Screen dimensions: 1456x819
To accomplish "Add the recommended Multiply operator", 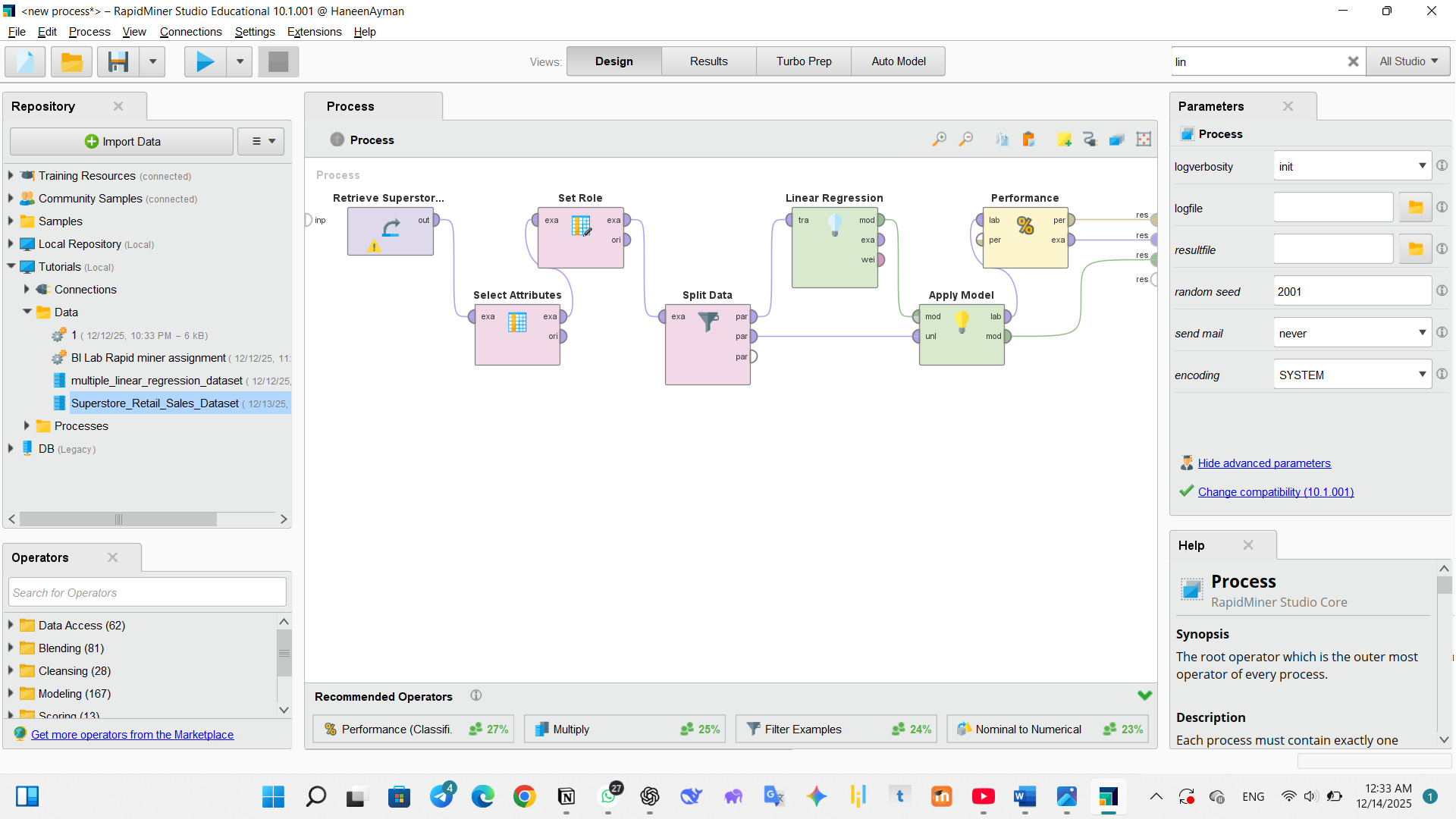I will click(x=624, y=729).
